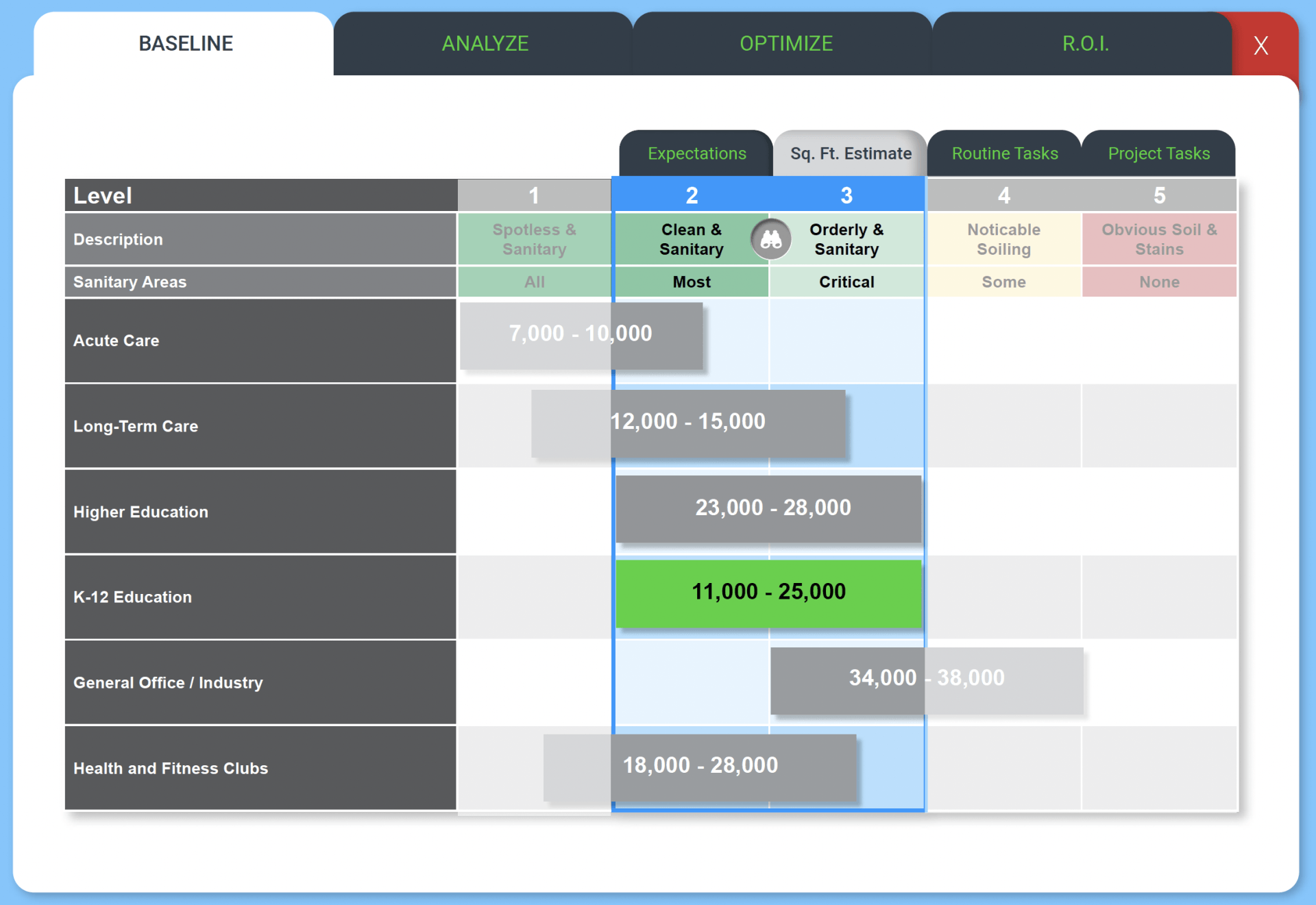
Task: Select the Expectations sub-tab
Action: click(696, 153)
